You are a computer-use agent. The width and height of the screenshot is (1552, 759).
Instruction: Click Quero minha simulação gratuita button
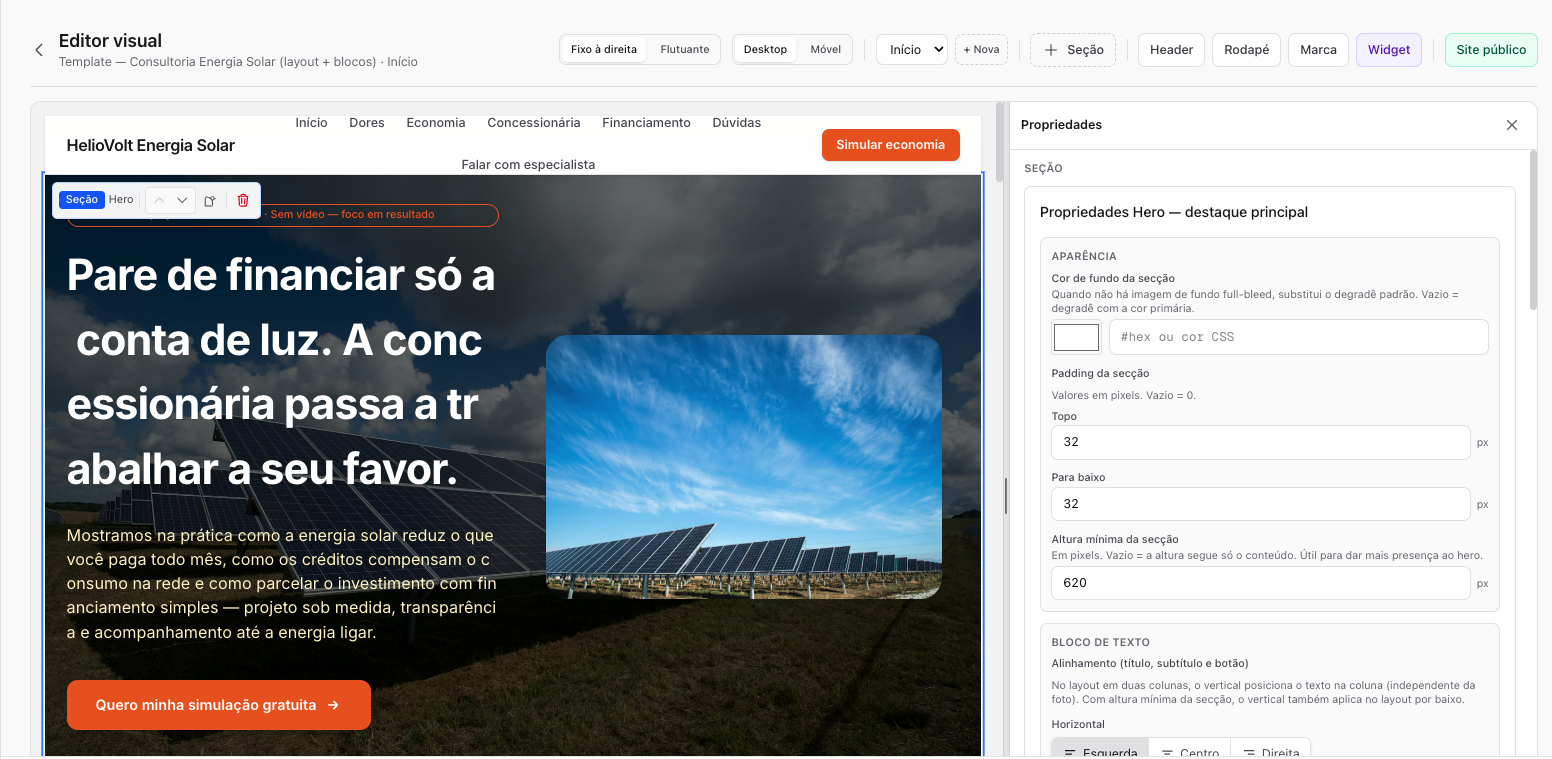pyautogui.click(x=219, y=705)
